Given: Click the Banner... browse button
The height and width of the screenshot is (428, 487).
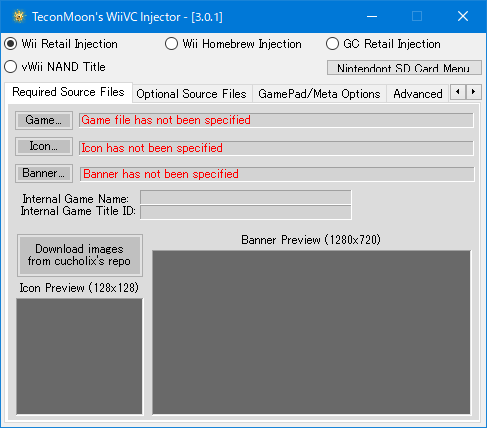Looking at the screenshot, I should pyautogui.click(x=44, y=173).
